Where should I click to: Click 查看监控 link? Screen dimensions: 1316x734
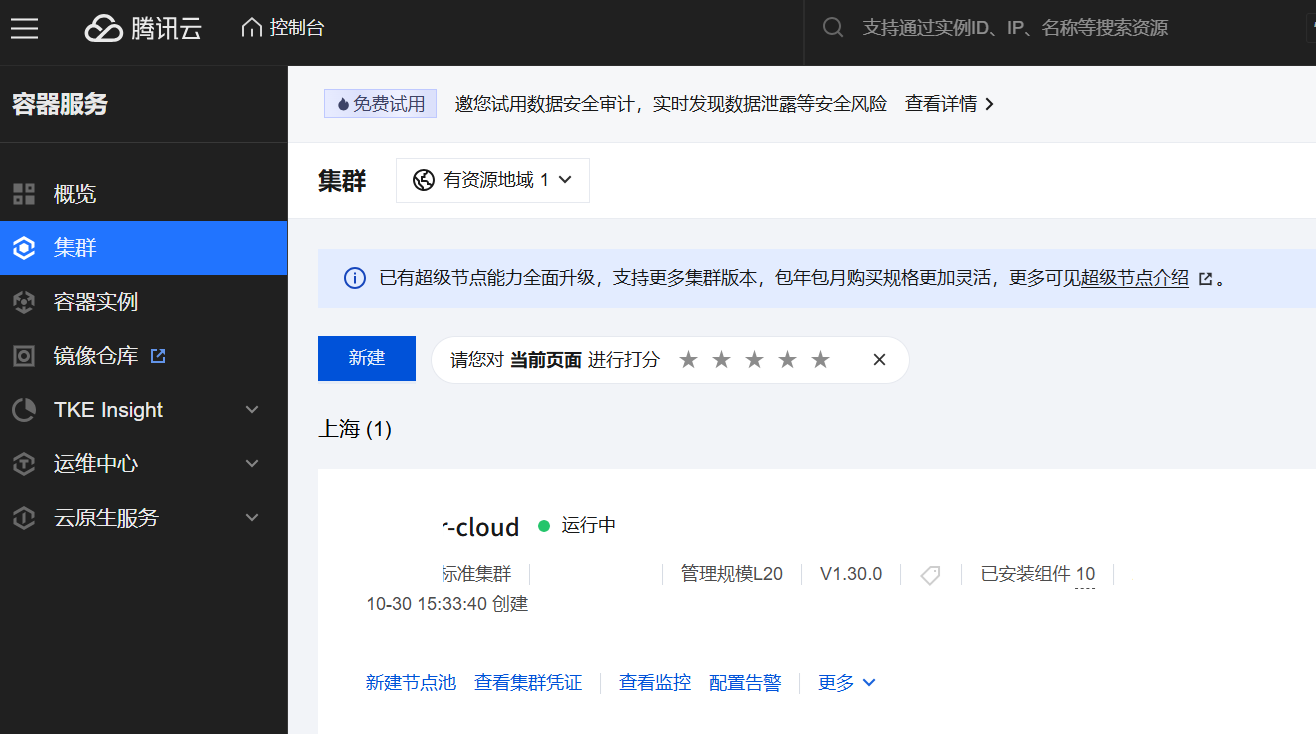[655, 682]
